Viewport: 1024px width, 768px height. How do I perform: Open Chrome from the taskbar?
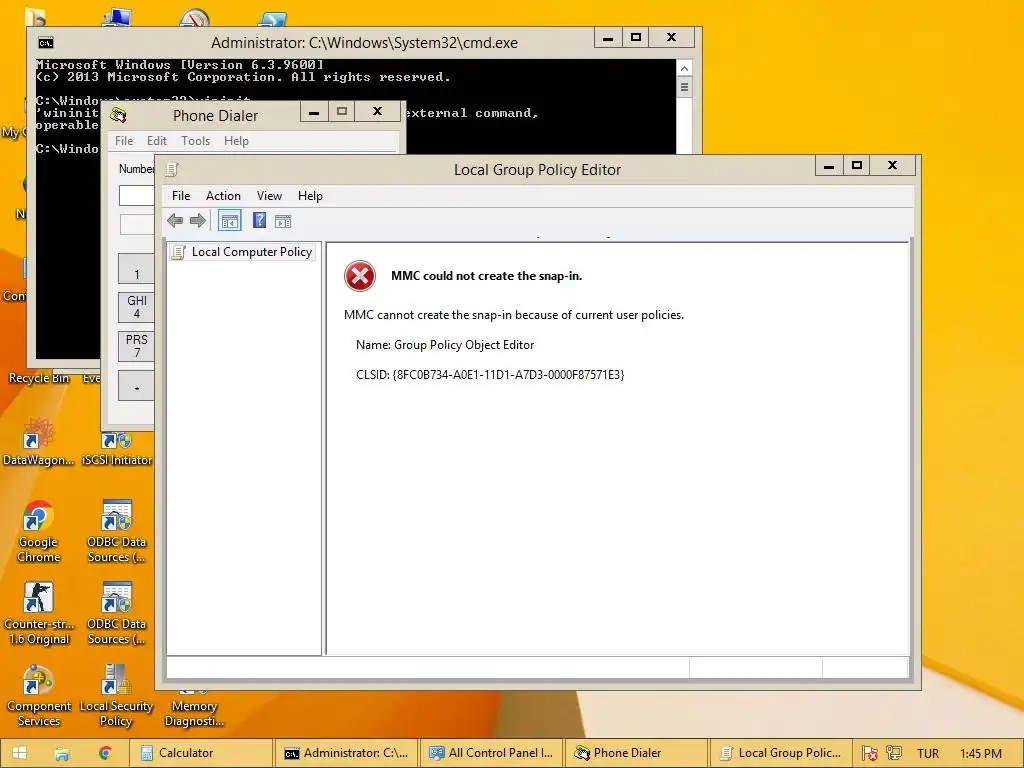(104, 754)
